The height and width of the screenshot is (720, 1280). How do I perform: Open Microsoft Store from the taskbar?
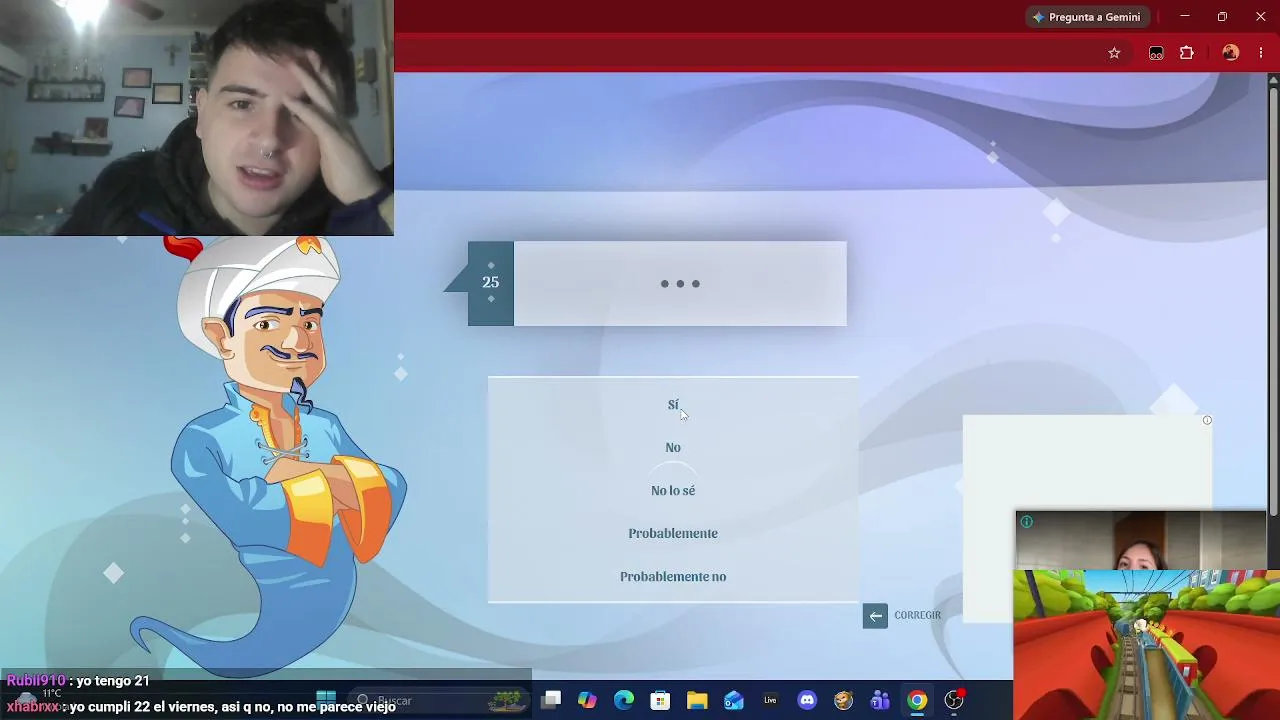click(x=660, y=701)
